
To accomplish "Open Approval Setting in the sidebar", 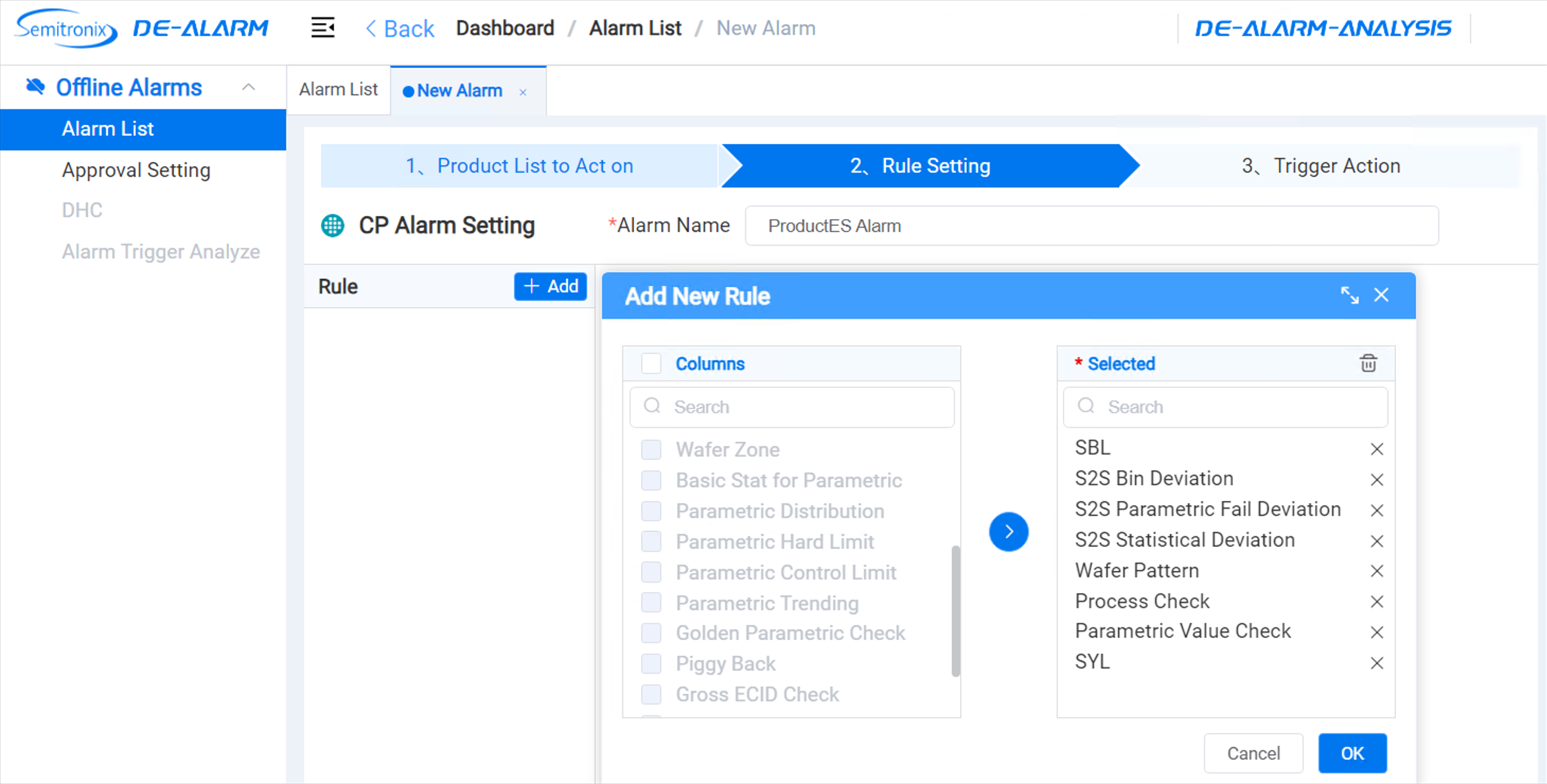I will pyautogui.click(x=137, y=170).
